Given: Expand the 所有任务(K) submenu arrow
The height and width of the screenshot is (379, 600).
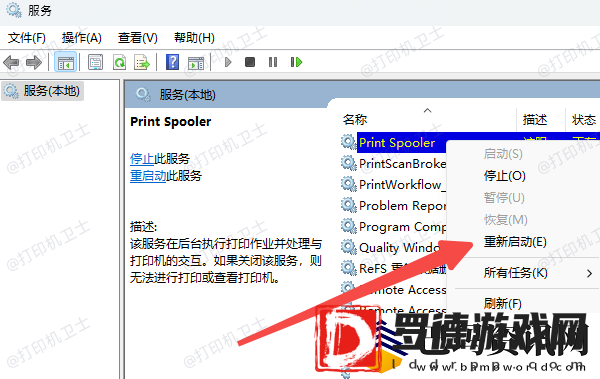Looking at the screenshot, I should tap(589, 273).
